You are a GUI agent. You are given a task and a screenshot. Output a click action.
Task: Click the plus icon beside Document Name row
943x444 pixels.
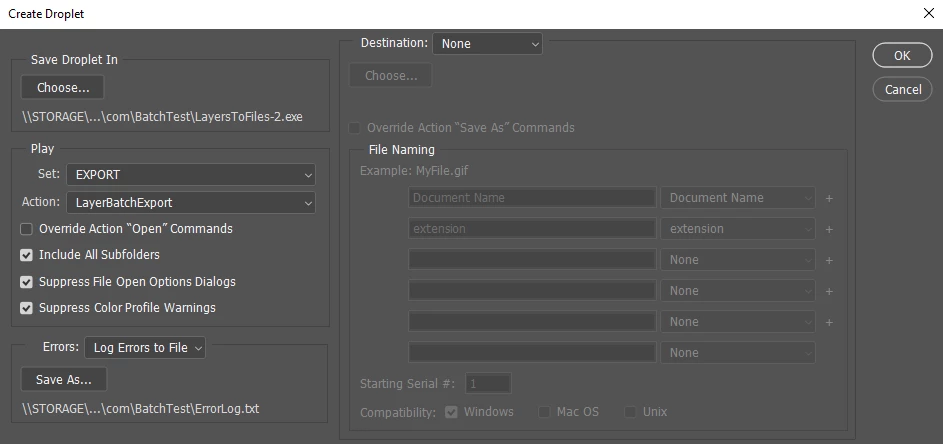click(829, 198)
